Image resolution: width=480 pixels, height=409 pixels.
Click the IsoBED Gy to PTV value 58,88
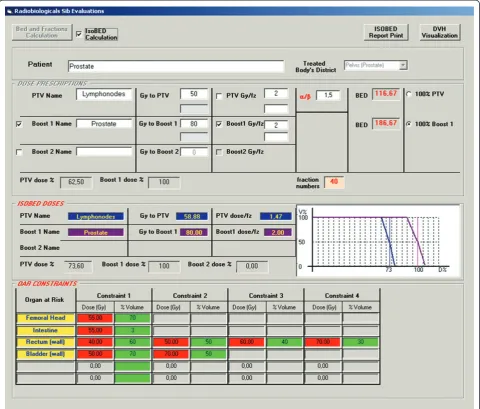click(192, 217)
